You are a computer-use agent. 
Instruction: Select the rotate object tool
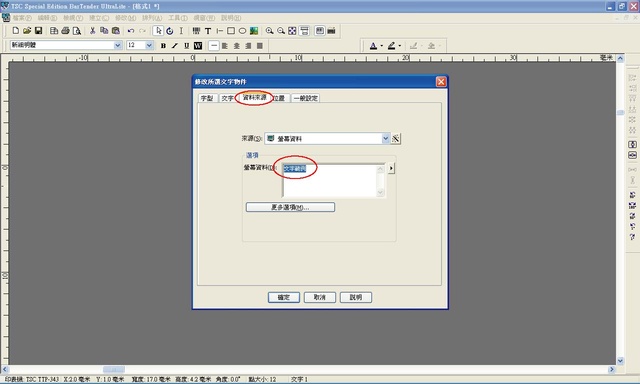click(x=169, y=31)
